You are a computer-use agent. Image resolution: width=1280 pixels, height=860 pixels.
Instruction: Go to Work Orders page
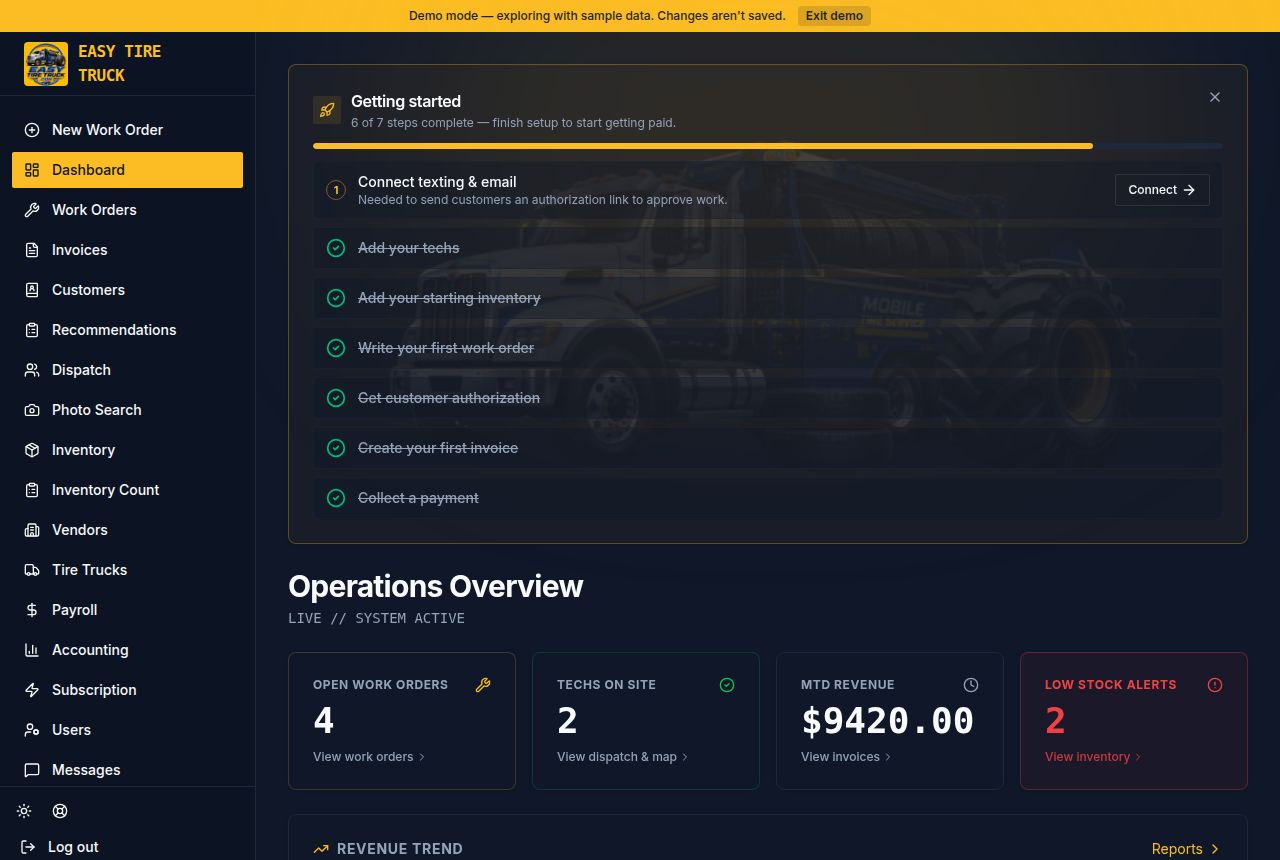[127, 210]
